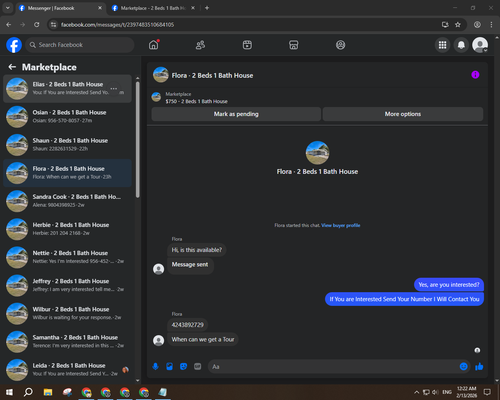Record a voice clip with microphone icon

pos(155,367)
